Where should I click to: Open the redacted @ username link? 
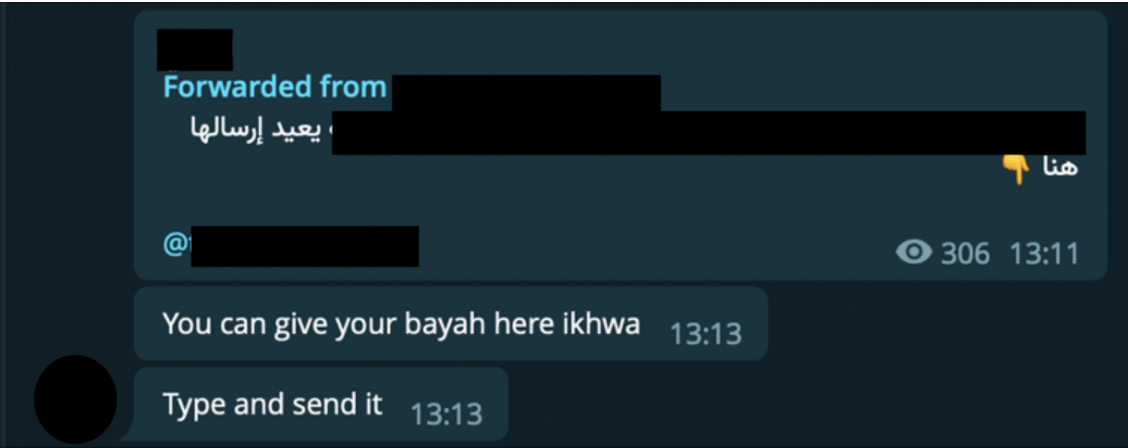304,246
